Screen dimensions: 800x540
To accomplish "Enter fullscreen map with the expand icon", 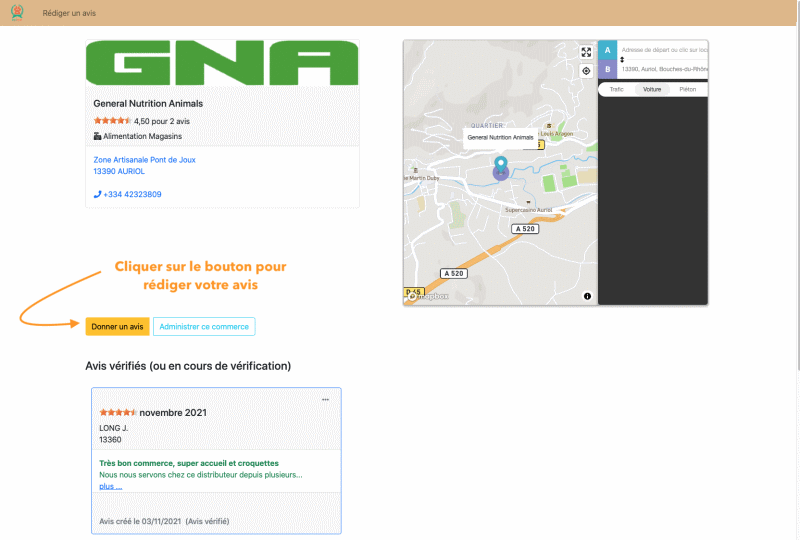I will click(x=586, y=53).
